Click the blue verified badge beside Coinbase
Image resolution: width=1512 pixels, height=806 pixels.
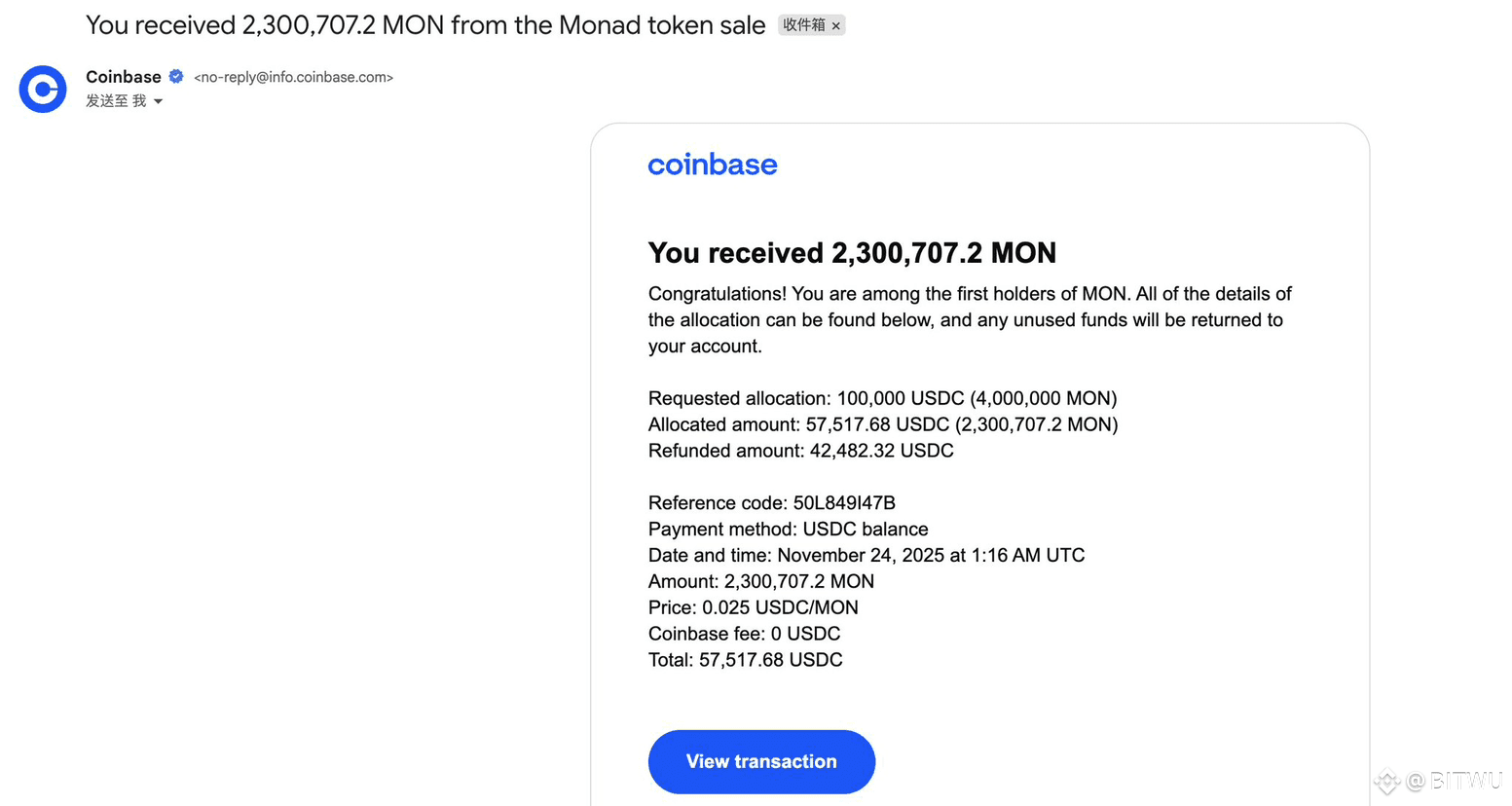pyautogui.click(x=176, y=77)
